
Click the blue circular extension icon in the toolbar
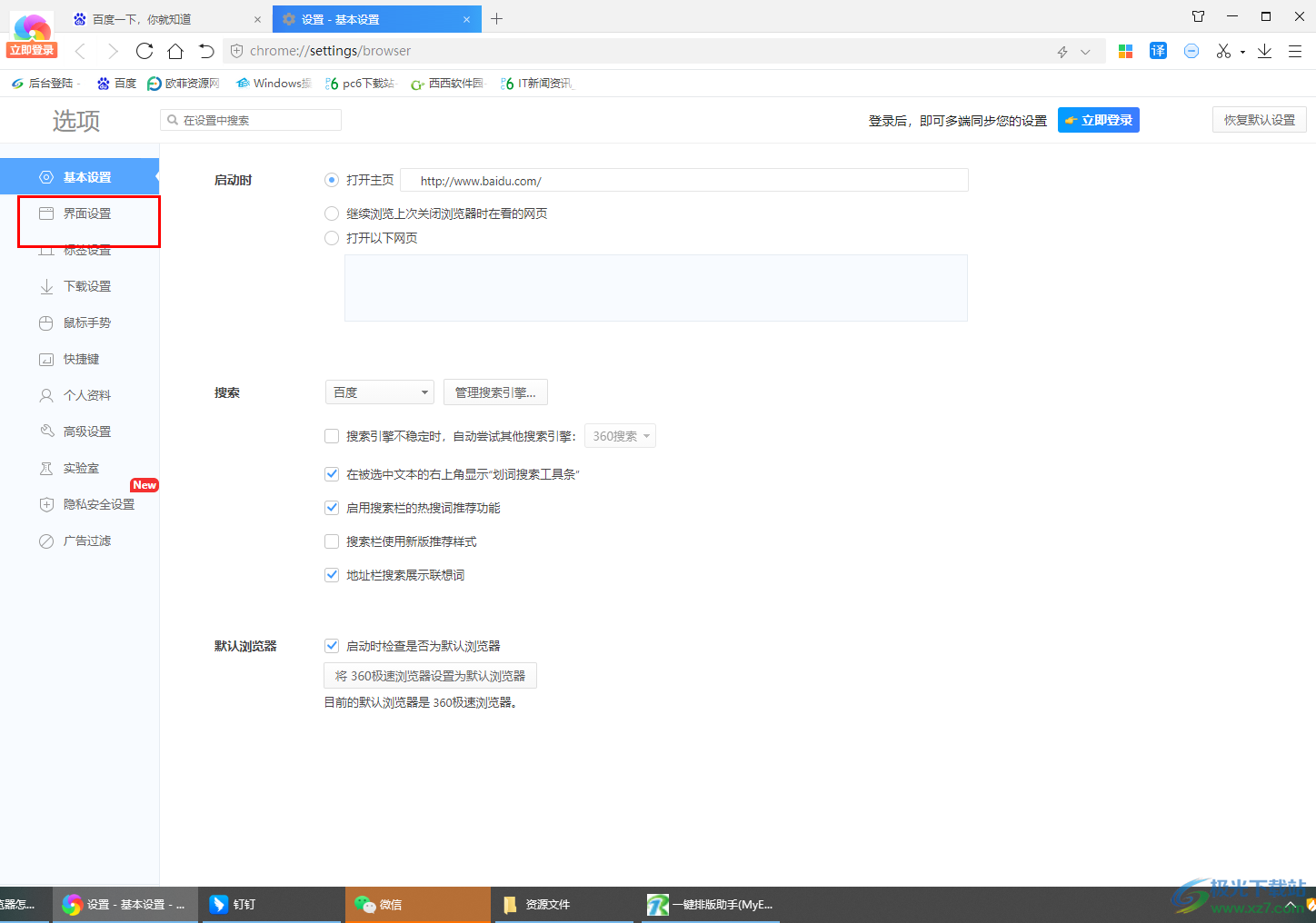tap(1191, 51)
